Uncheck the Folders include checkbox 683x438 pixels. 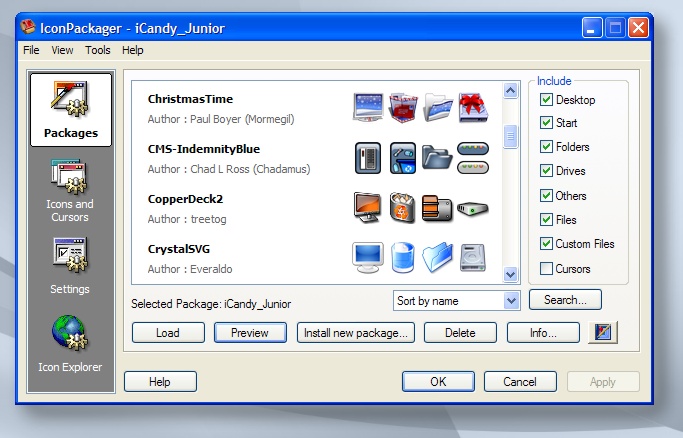tap(546, 147)
